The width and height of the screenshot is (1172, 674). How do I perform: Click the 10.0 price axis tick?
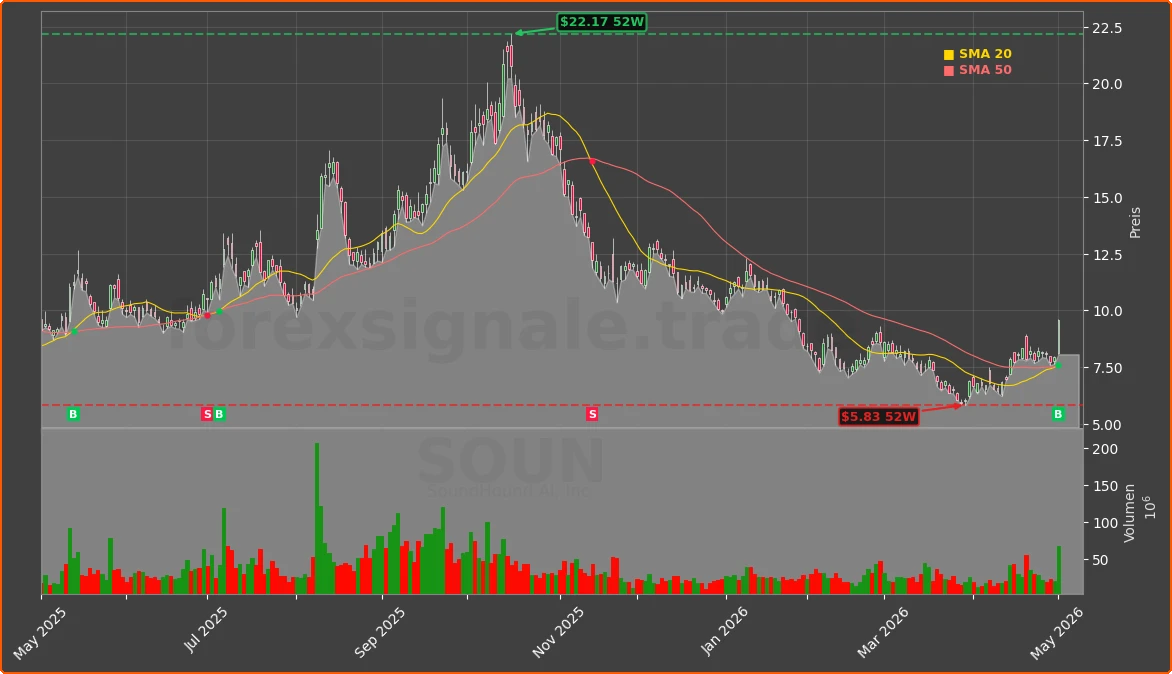(x=1107, y=312)
